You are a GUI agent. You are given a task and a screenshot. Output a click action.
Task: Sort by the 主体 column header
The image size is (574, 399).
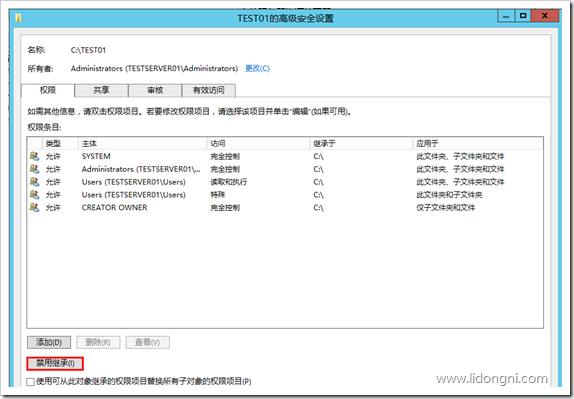coord(142,143)
